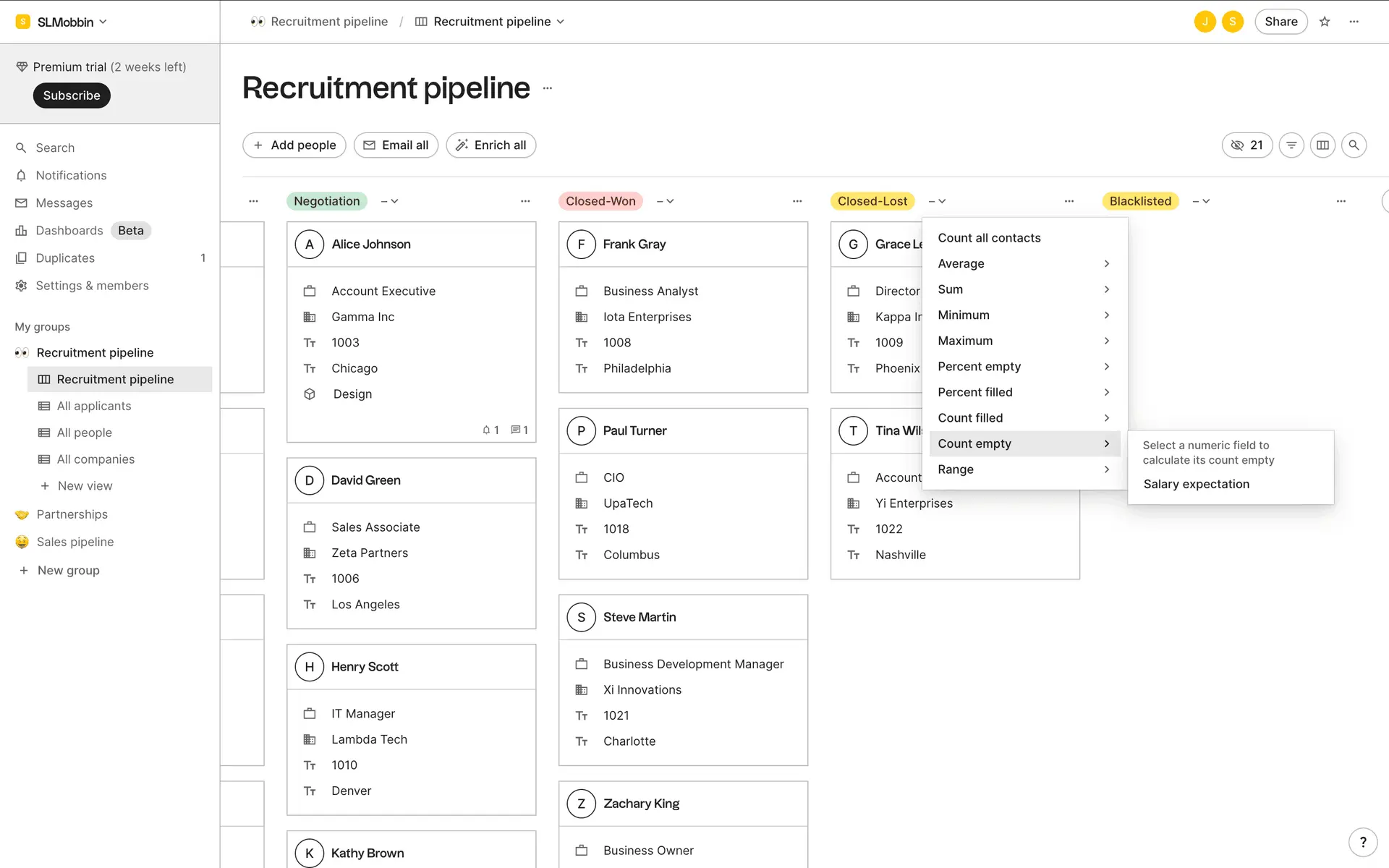Screen dimensions: 1389x868
Task: Click the comment icon on Alice Johnson card
Action: coord(515,430)
